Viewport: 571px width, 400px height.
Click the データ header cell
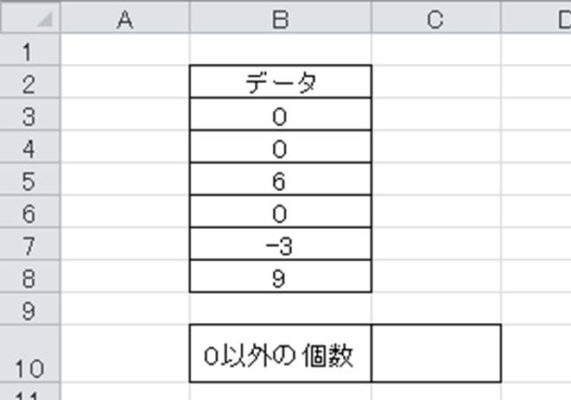point(280,82)
